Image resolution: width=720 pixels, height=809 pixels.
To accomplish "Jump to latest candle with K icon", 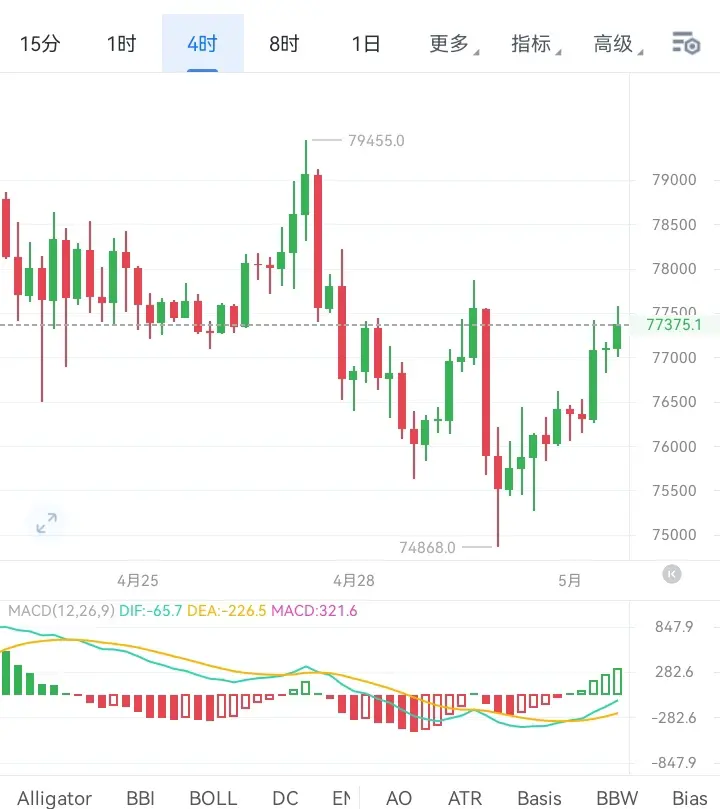I will click(x=672, y=574).
